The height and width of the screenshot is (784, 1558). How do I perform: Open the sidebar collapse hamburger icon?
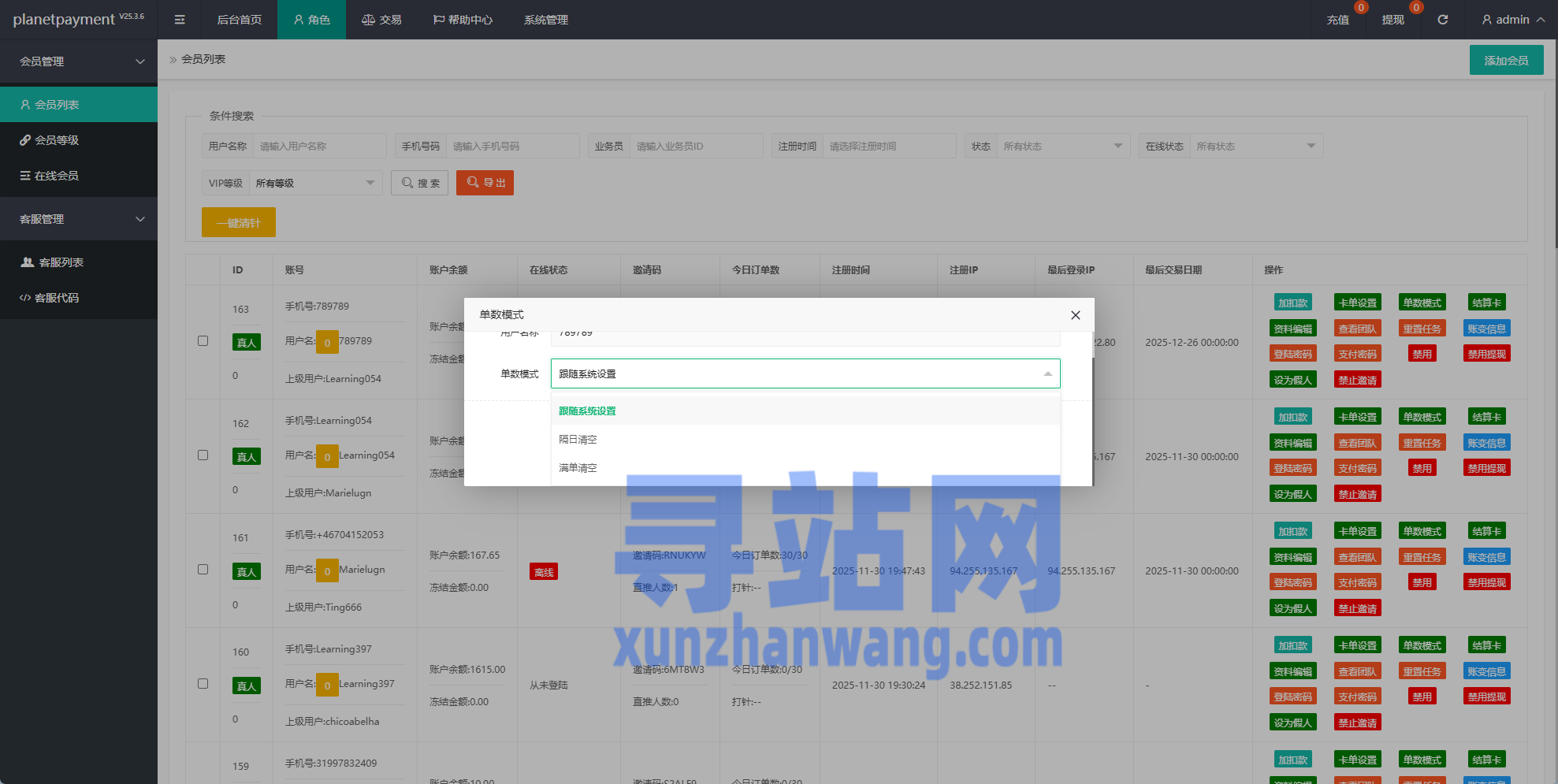[179, 19]
